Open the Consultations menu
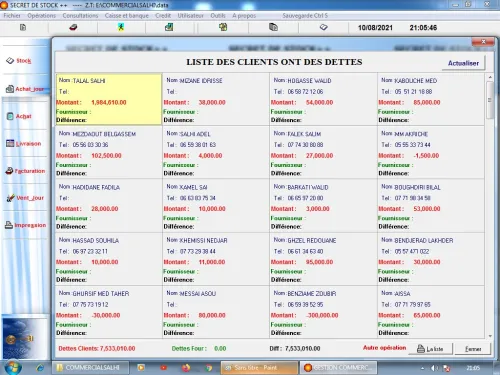The image size is (500, 375). pos(80,16)
